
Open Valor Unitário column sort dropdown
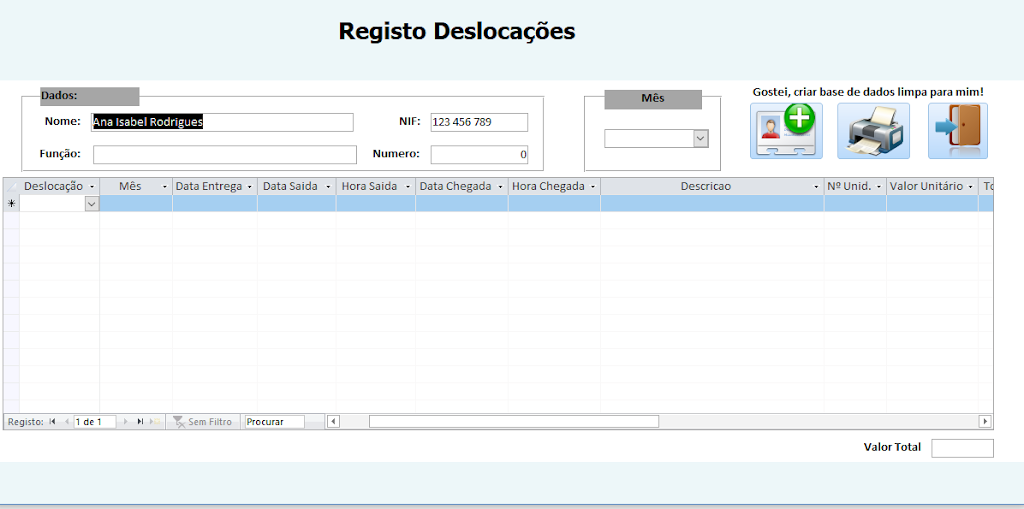click(x=970, y=187)
